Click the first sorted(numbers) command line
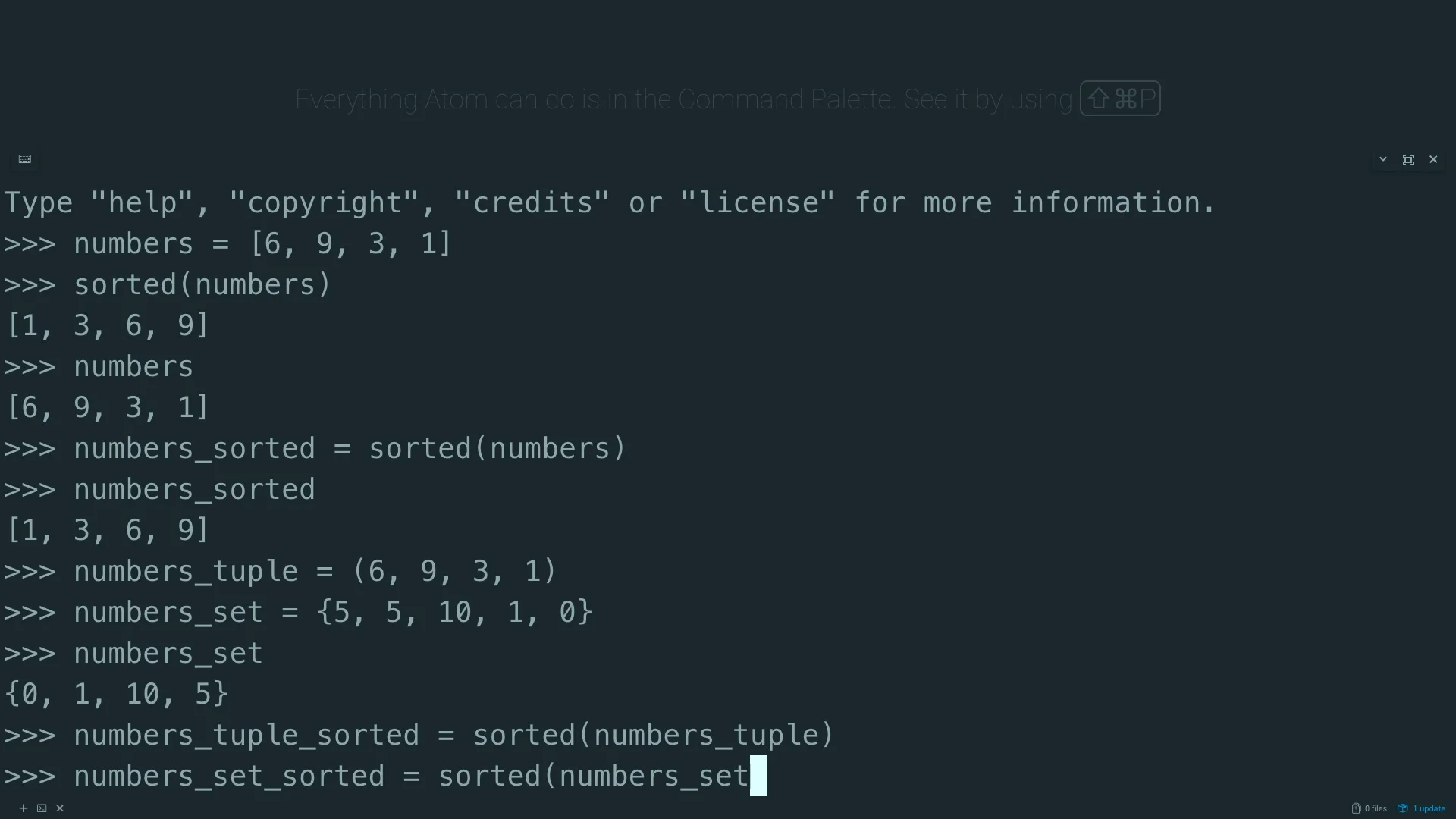The height and width of the screenshot is (819, 1456). pos(168,284)
